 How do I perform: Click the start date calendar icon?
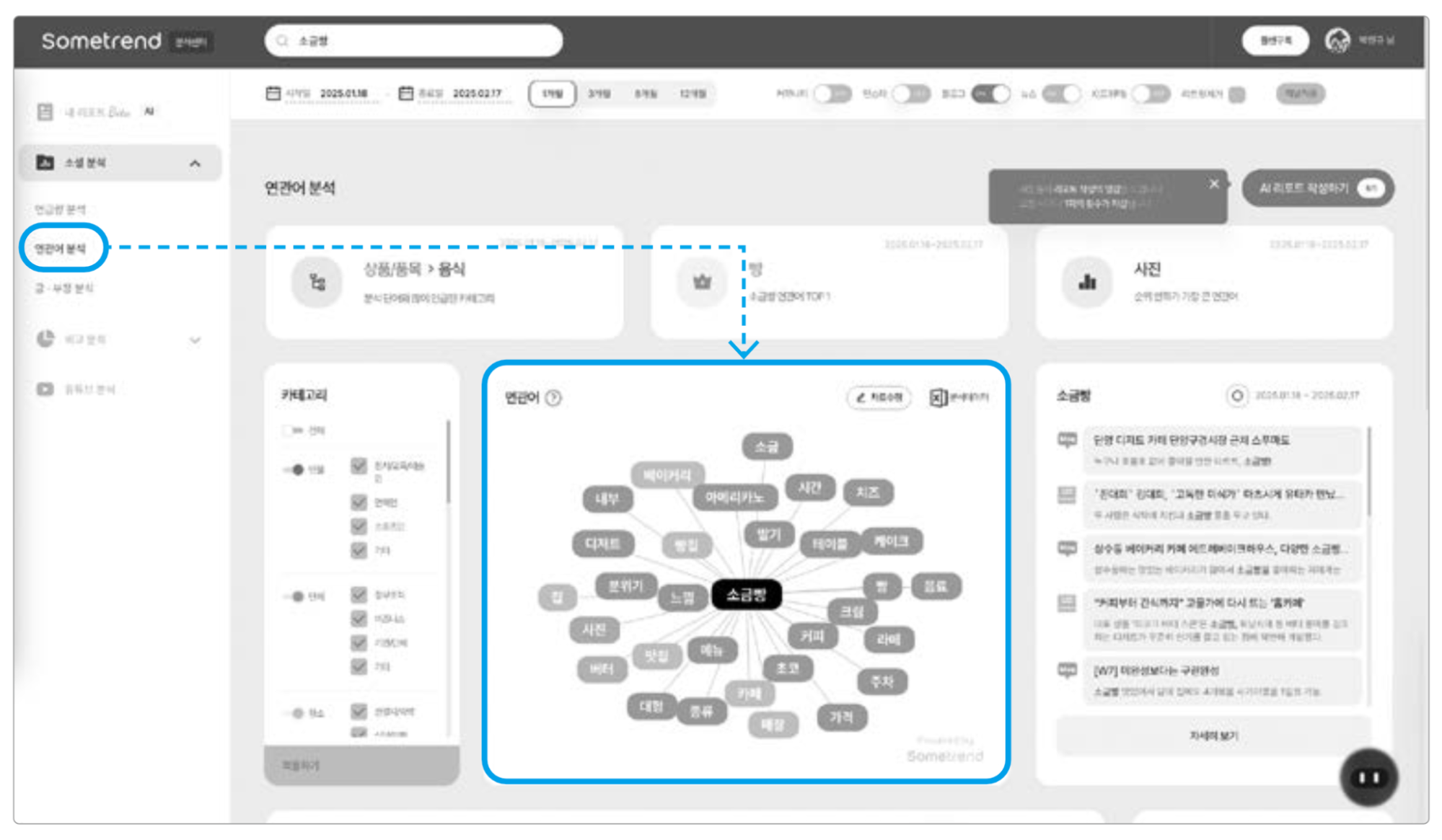click(x=273, y=94)
